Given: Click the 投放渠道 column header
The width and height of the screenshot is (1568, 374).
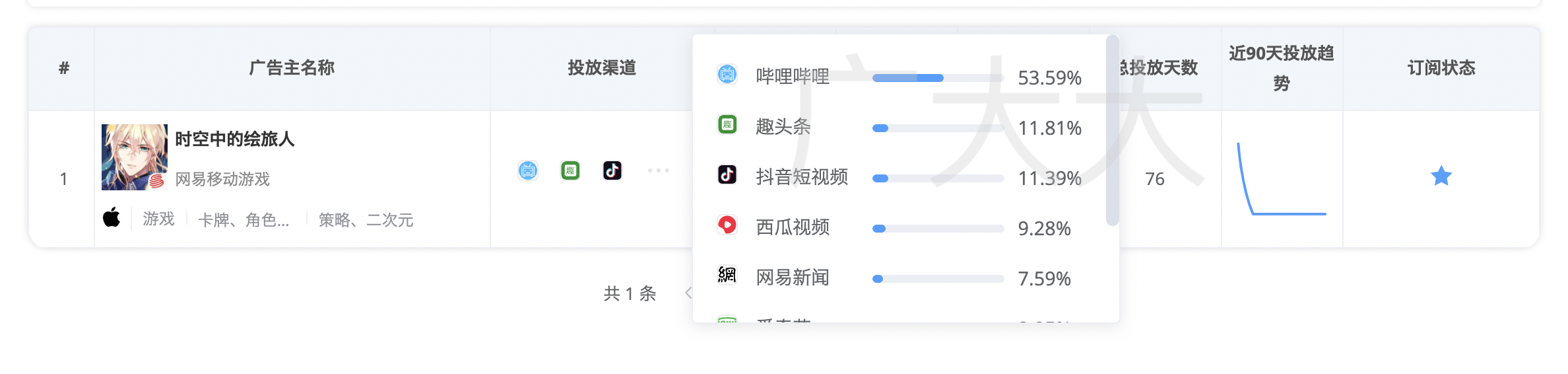Looking at the screenshot, I should (x=602, y=68).
